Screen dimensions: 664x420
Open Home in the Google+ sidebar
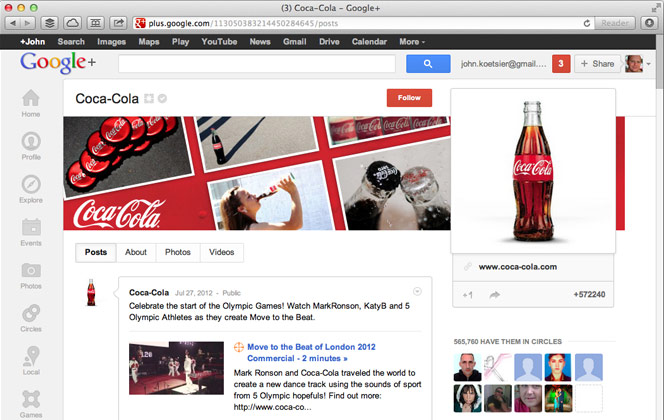31,103
